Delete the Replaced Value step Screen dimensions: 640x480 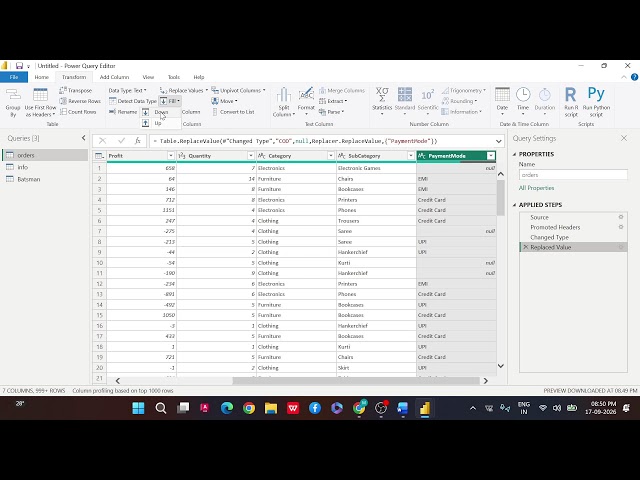[526, 247]
